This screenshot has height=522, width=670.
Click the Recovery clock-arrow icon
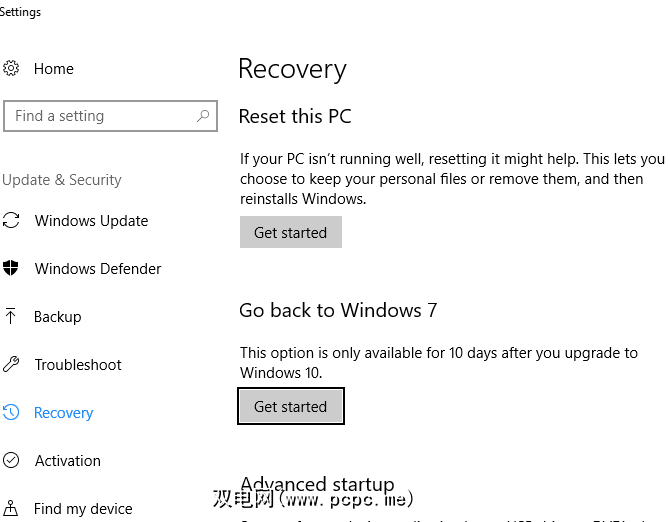point(11,412)
